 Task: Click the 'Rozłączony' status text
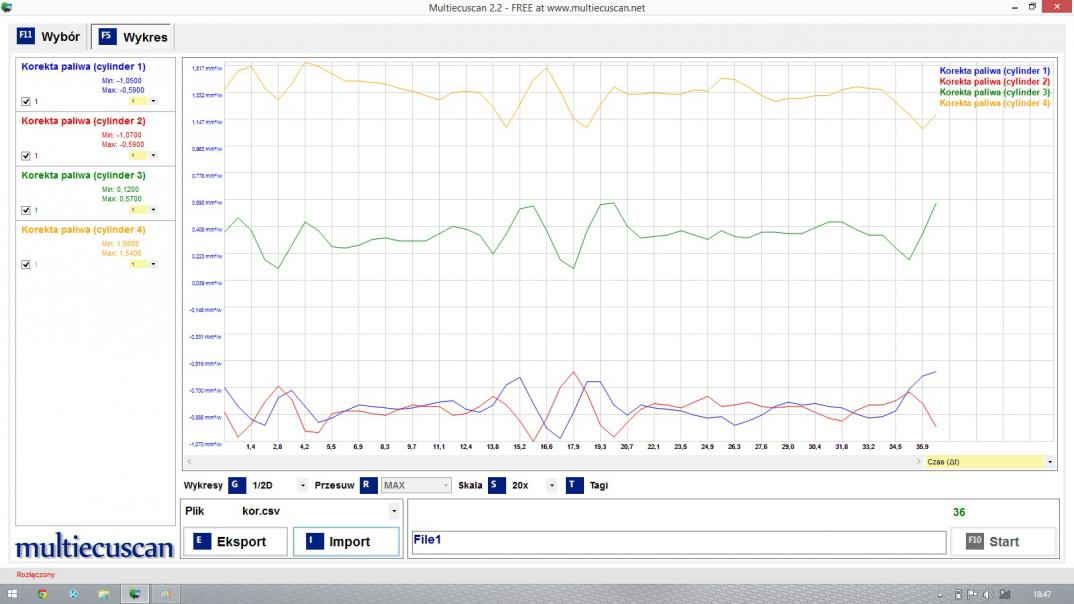tap(36, 575)
